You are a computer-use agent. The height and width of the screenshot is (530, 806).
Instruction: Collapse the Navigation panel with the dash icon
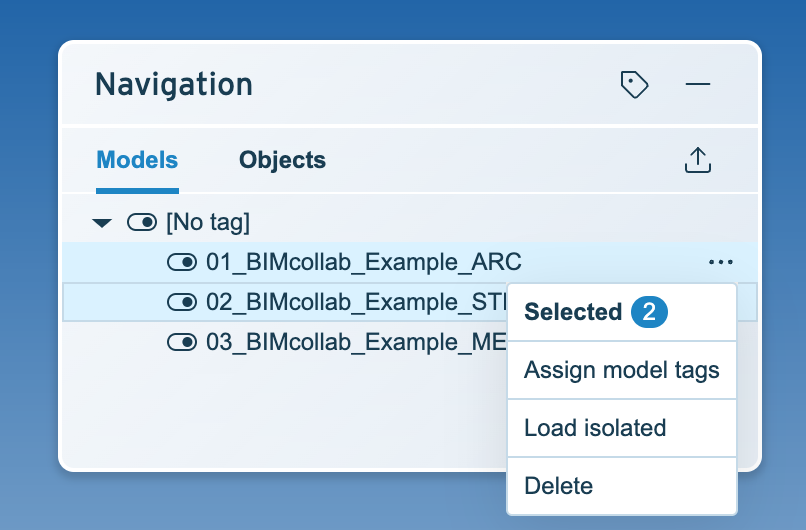[698, 84]
